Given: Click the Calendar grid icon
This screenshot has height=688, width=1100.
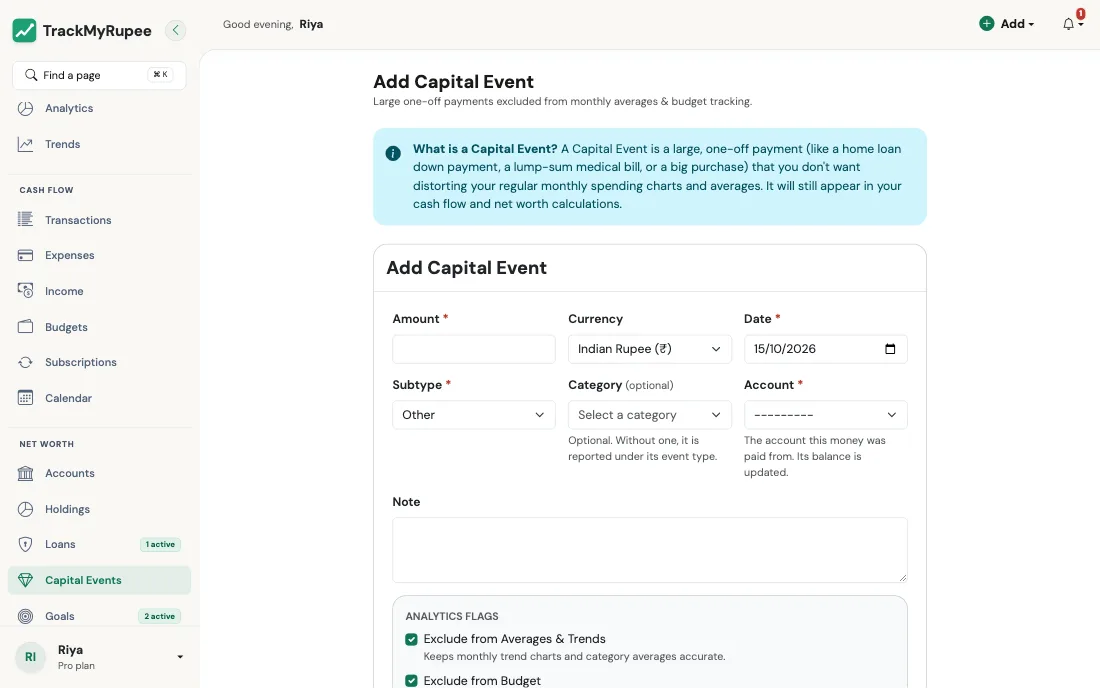Looking at the screenshot, I should click(25, 398).
